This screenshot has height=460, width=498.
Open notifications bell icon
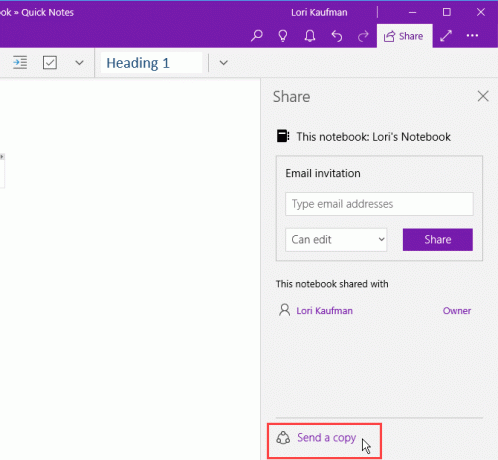click(x=310, y=36)
